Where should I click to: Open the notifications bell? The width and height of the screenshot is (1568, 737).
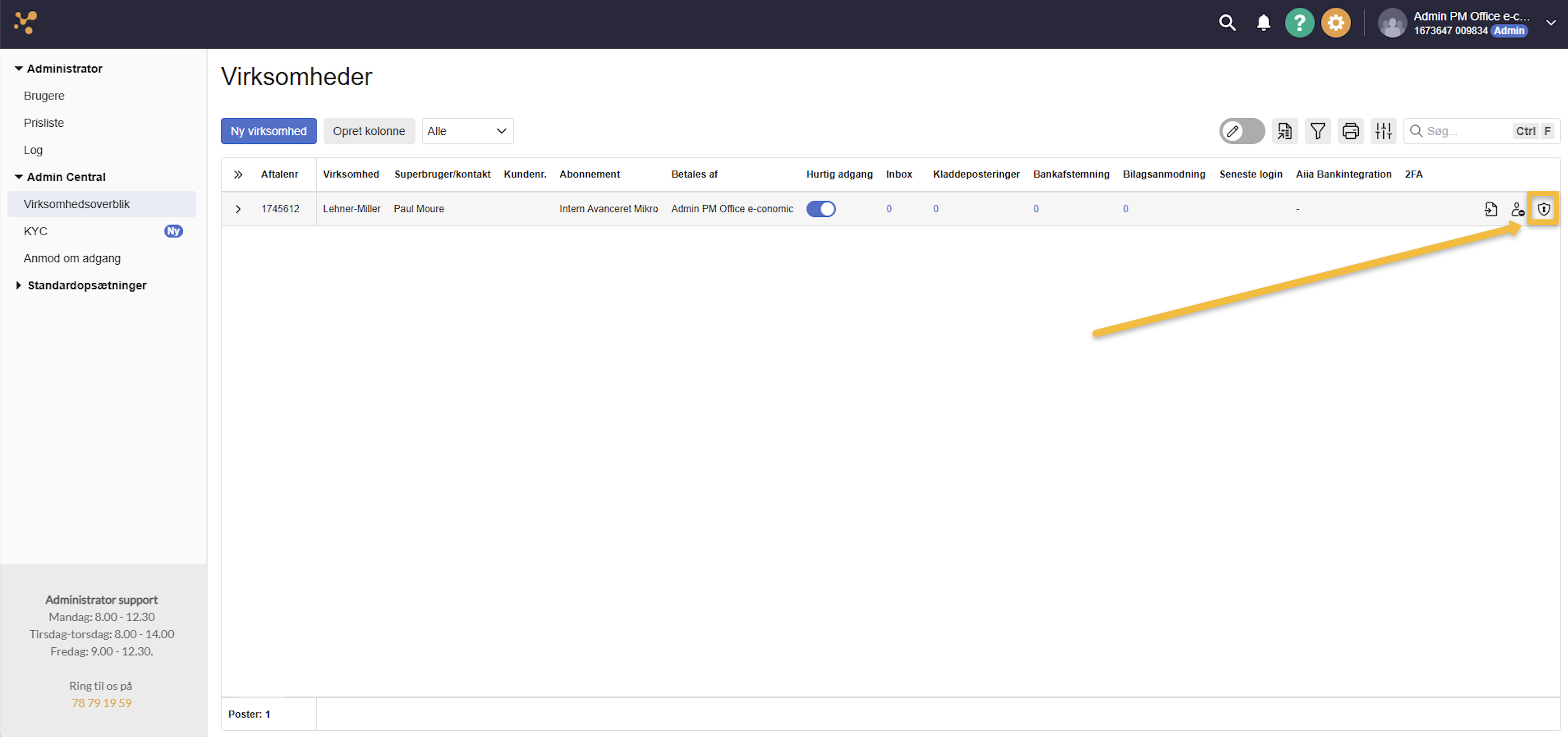[x=1263, y=23]
